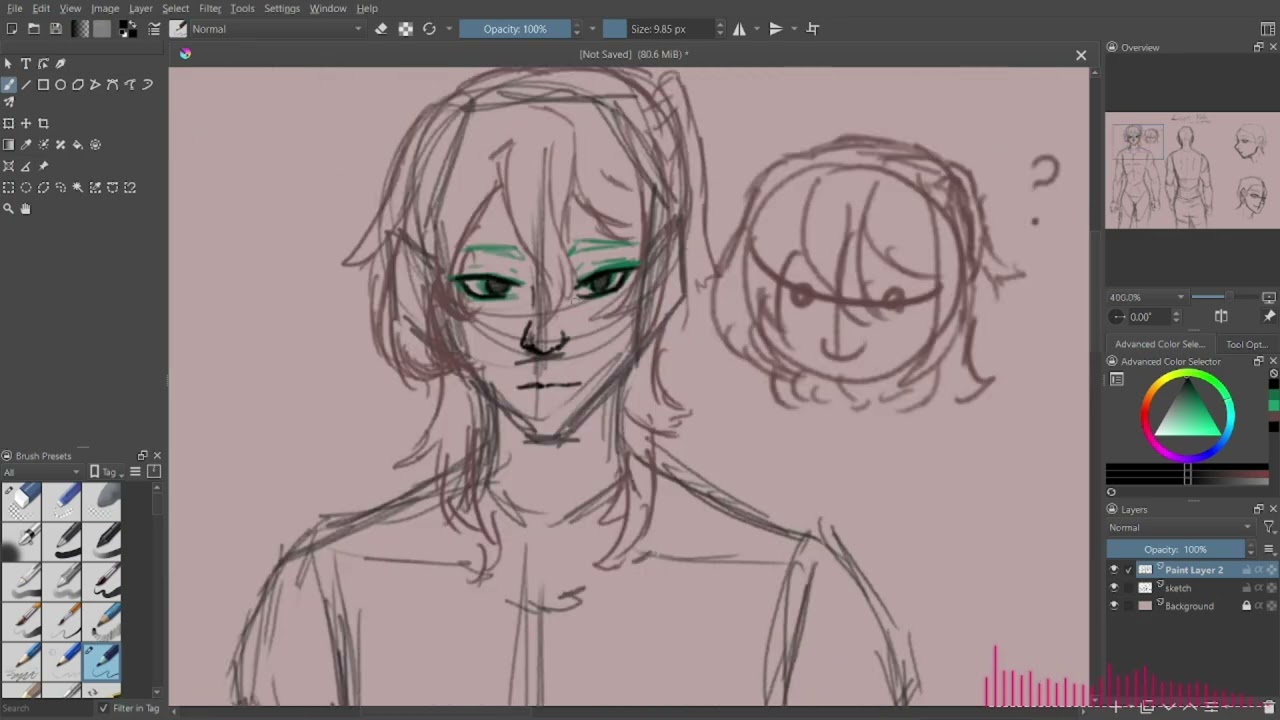This screenshot has width=1280, height=720.
Task: Select the Rectangular Selection tool
Action: point(9,188)
